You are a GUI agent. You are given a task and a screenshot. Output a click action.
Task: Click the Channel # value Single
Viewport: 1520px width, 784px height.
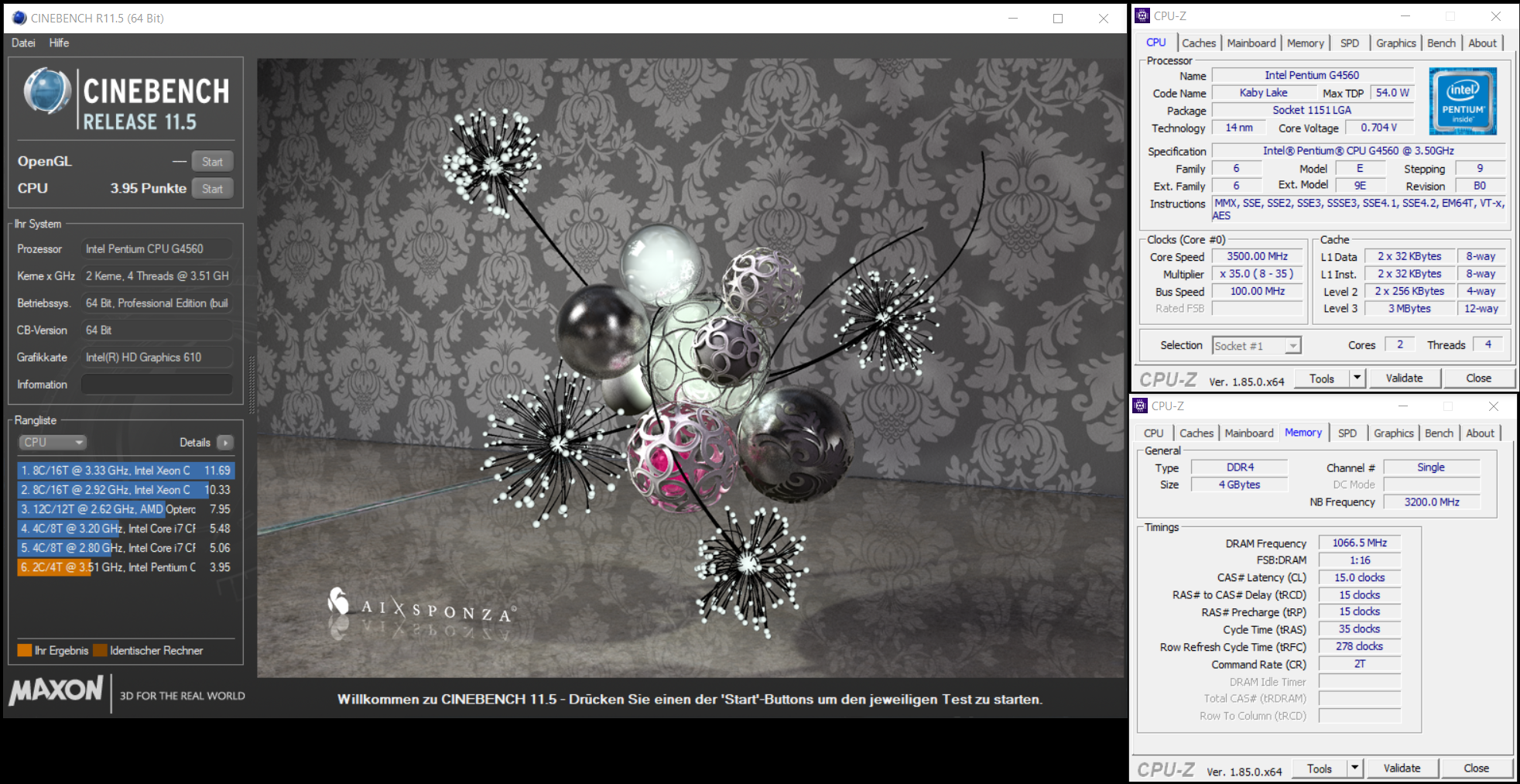click(1432, 467)
